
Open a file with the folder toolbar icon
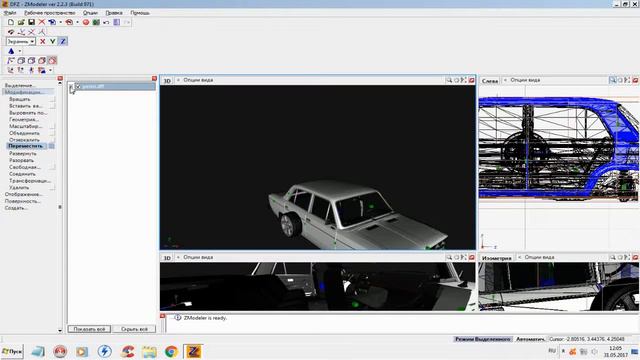[x=21, y=22]
